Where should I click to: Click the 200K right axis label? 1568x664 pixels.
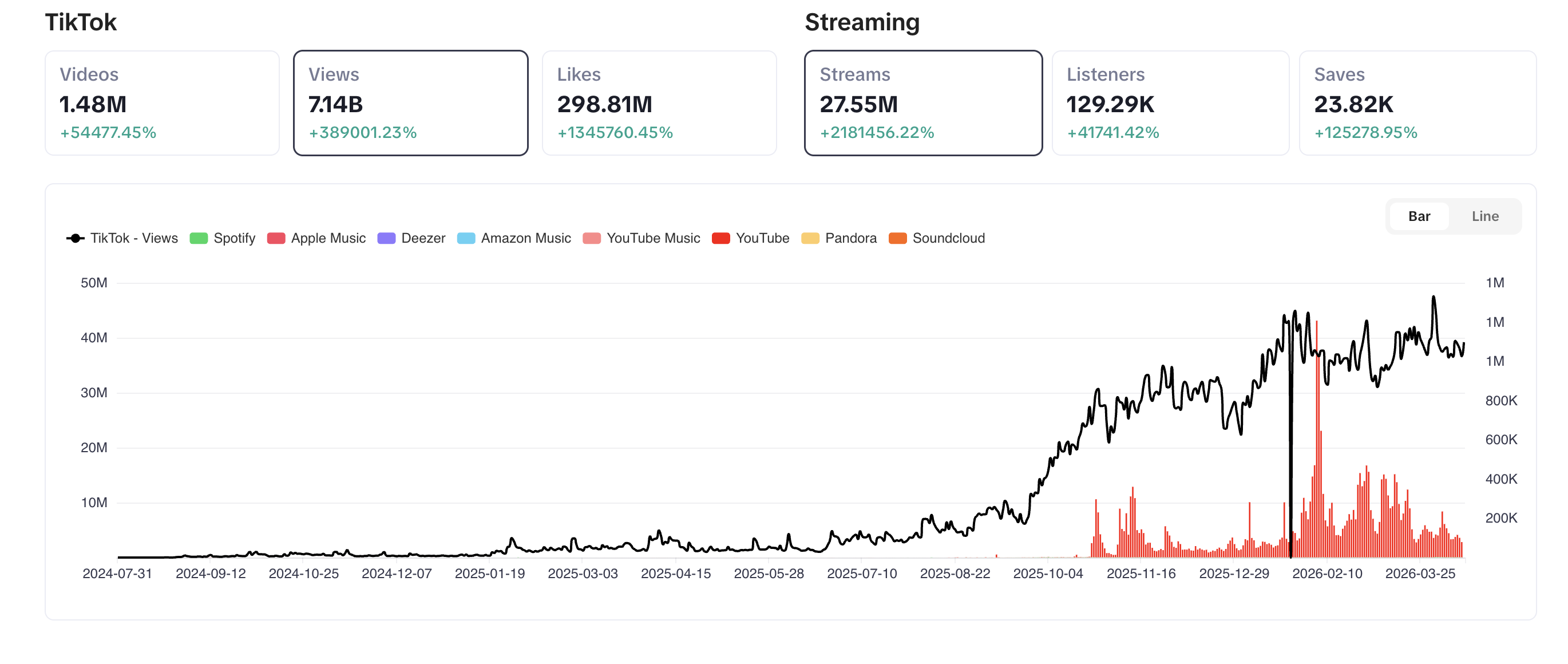1501,518
